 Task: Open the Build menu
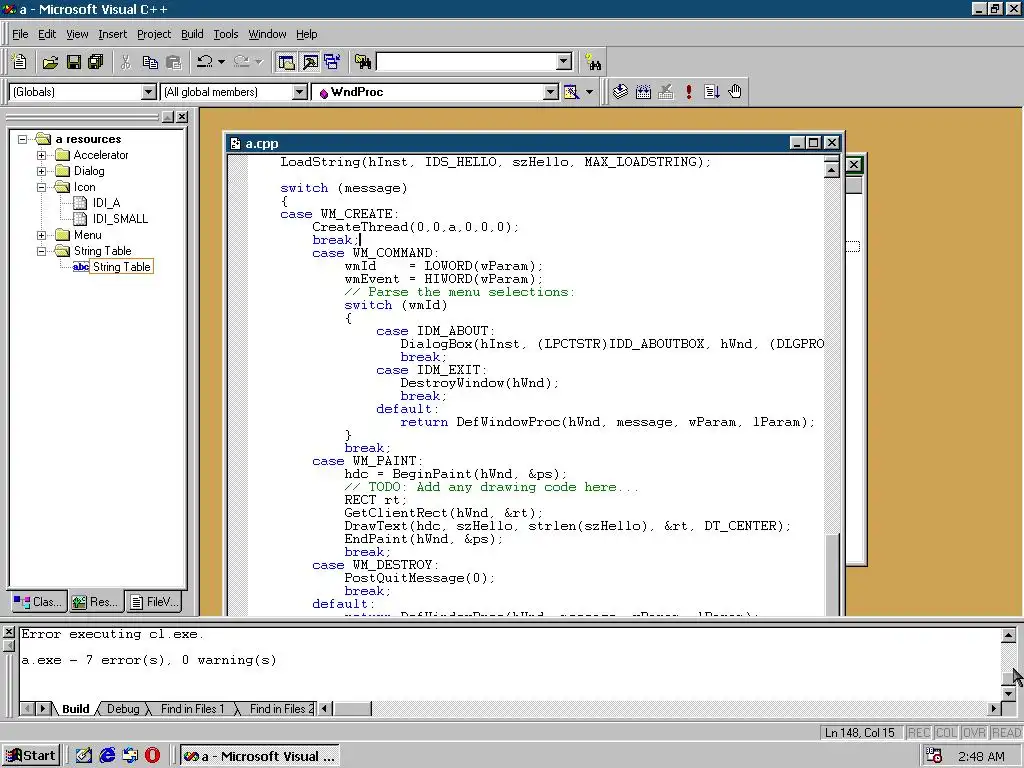pyautogui.click(x=192, y=34)
